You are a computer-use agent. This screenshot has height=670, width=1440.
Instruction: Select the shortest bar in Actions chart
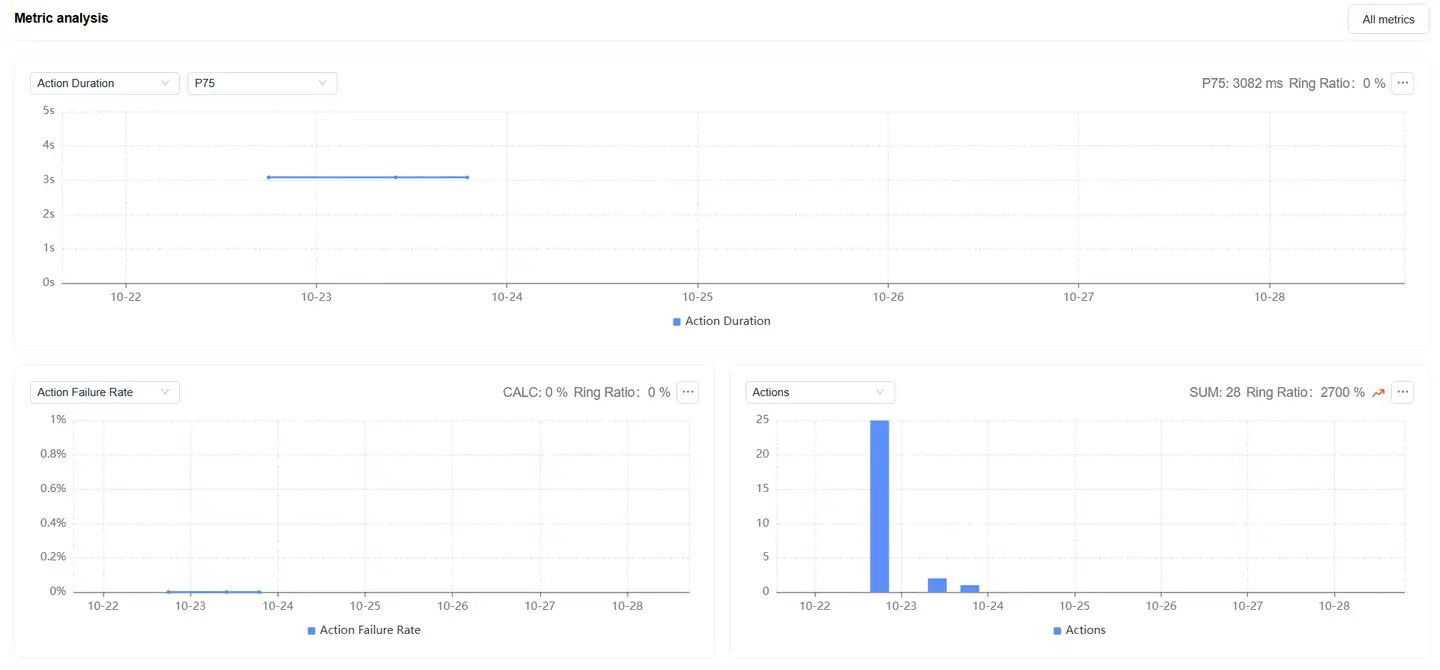click(969, 588)
